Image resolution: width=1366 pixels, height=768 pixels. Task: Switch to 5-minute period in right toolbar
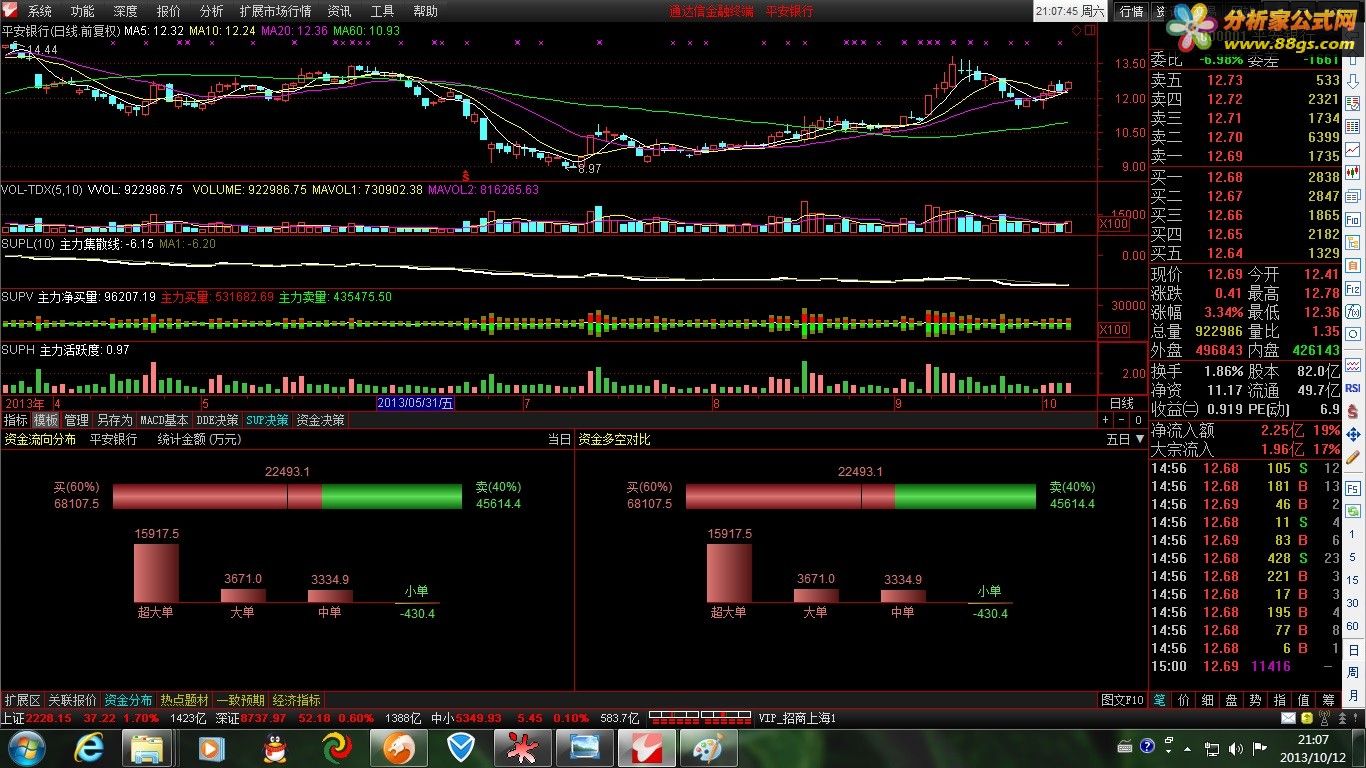pyautogui.click(x=1352, y=557)
